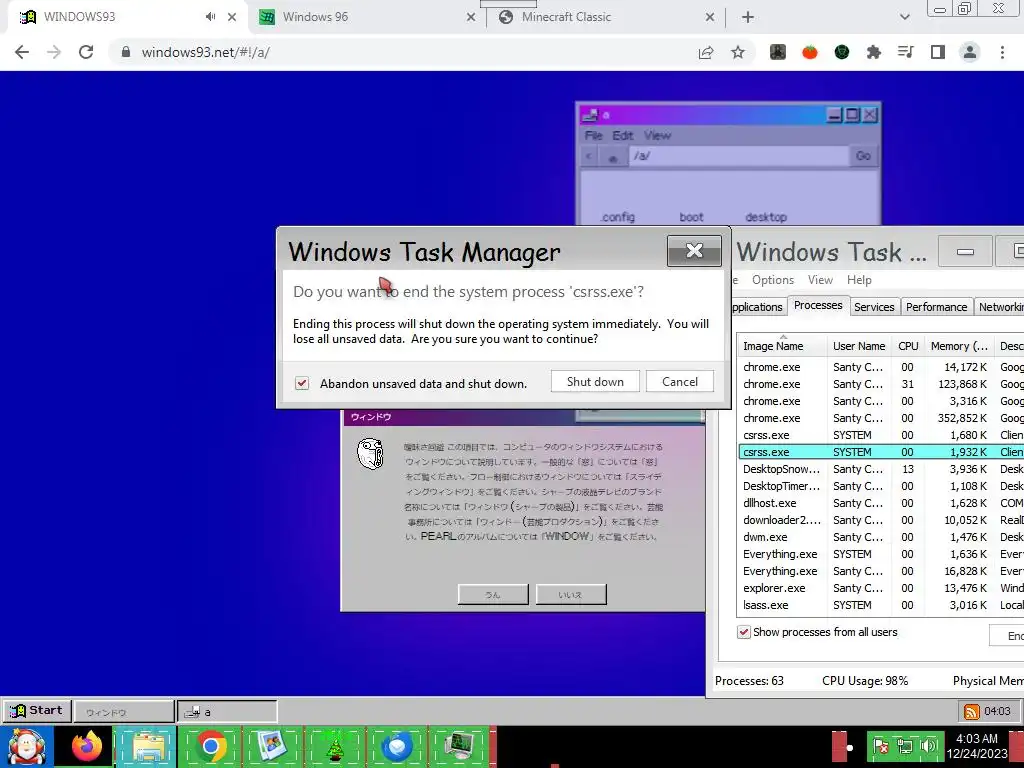This screenshot has height=768, width=1024.
Task: Click the share page icon in the address bar
Action: tap(706, 52)
